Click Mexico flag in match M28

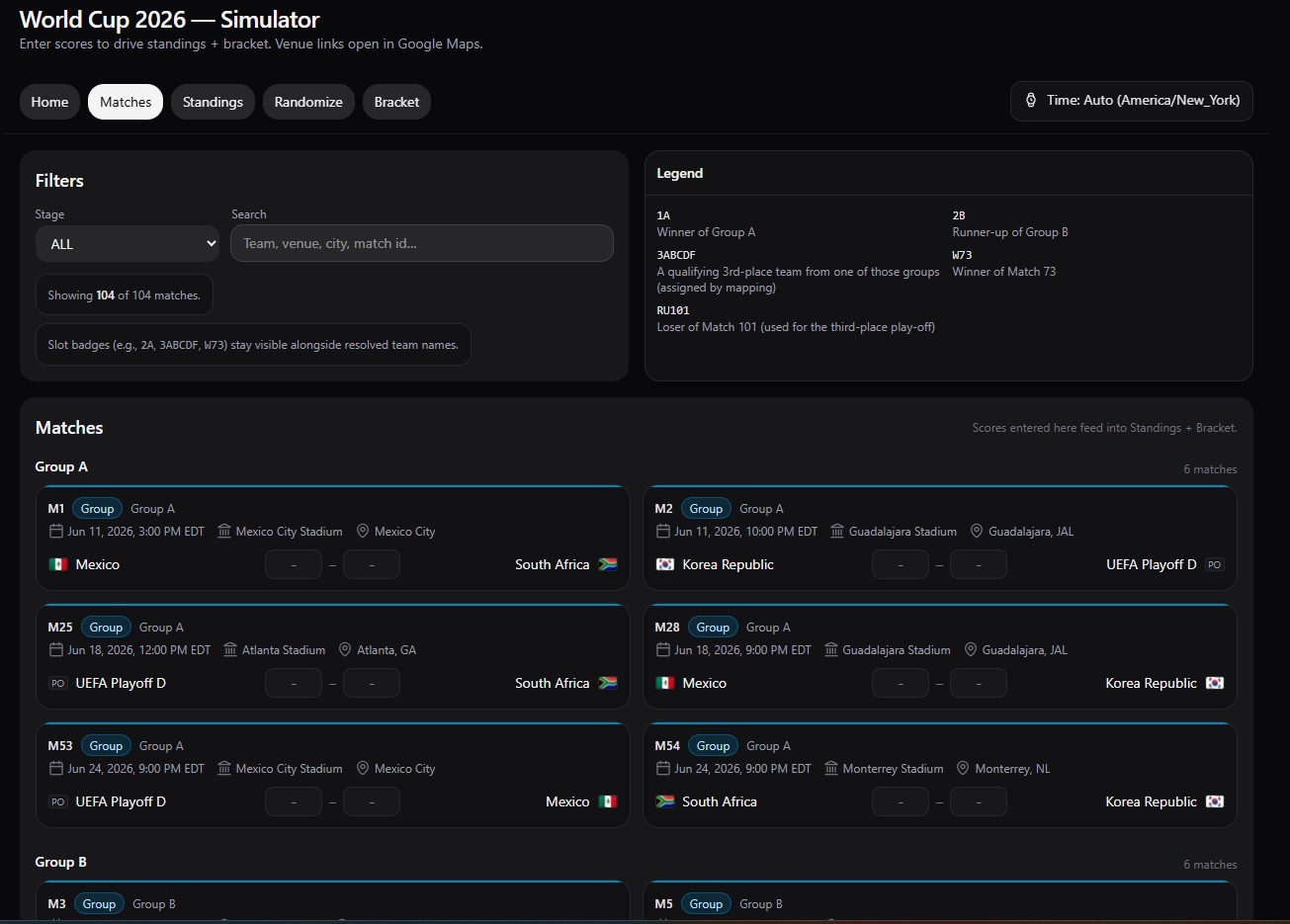665,683
